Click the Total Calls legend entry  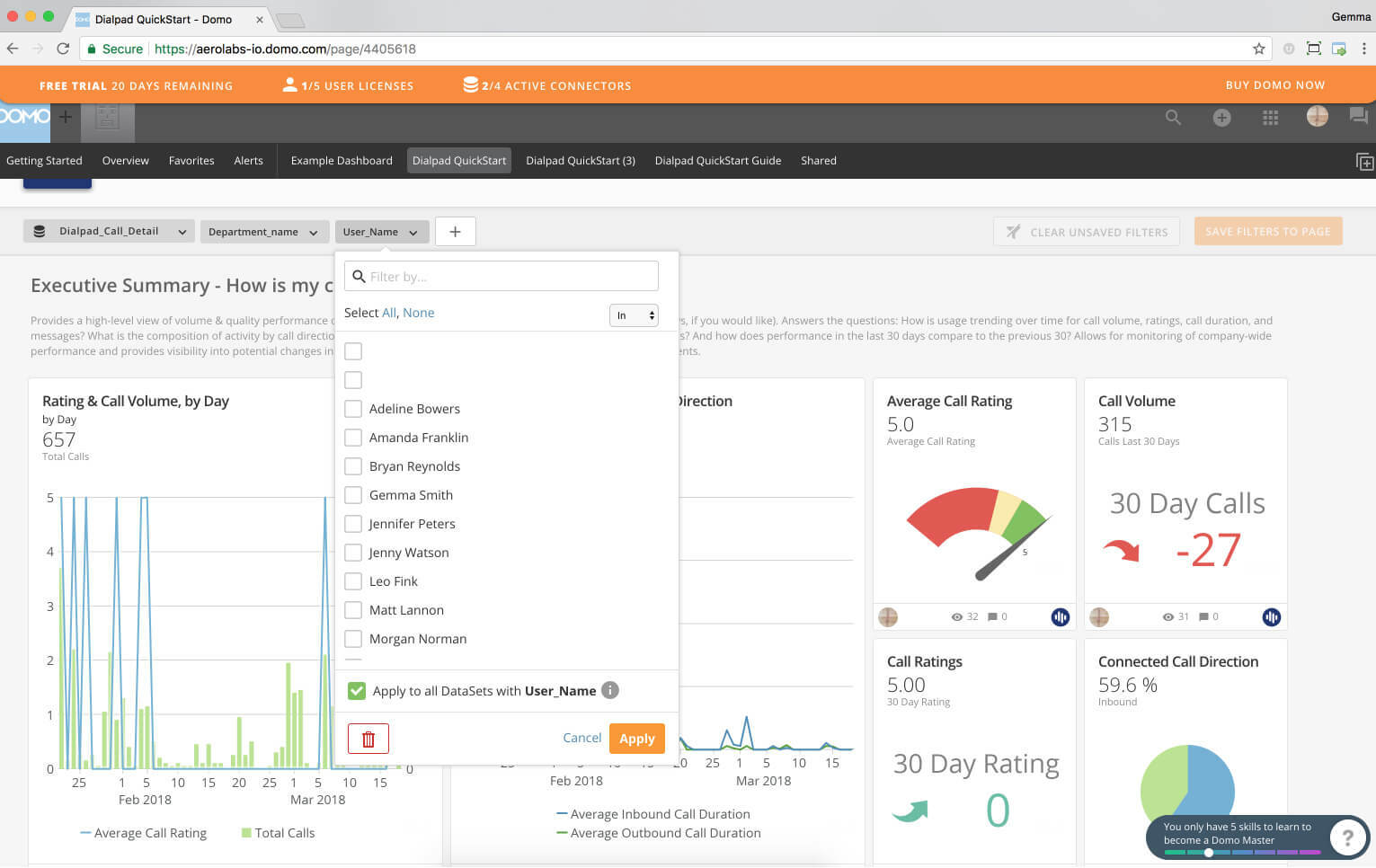pos(278,833)
